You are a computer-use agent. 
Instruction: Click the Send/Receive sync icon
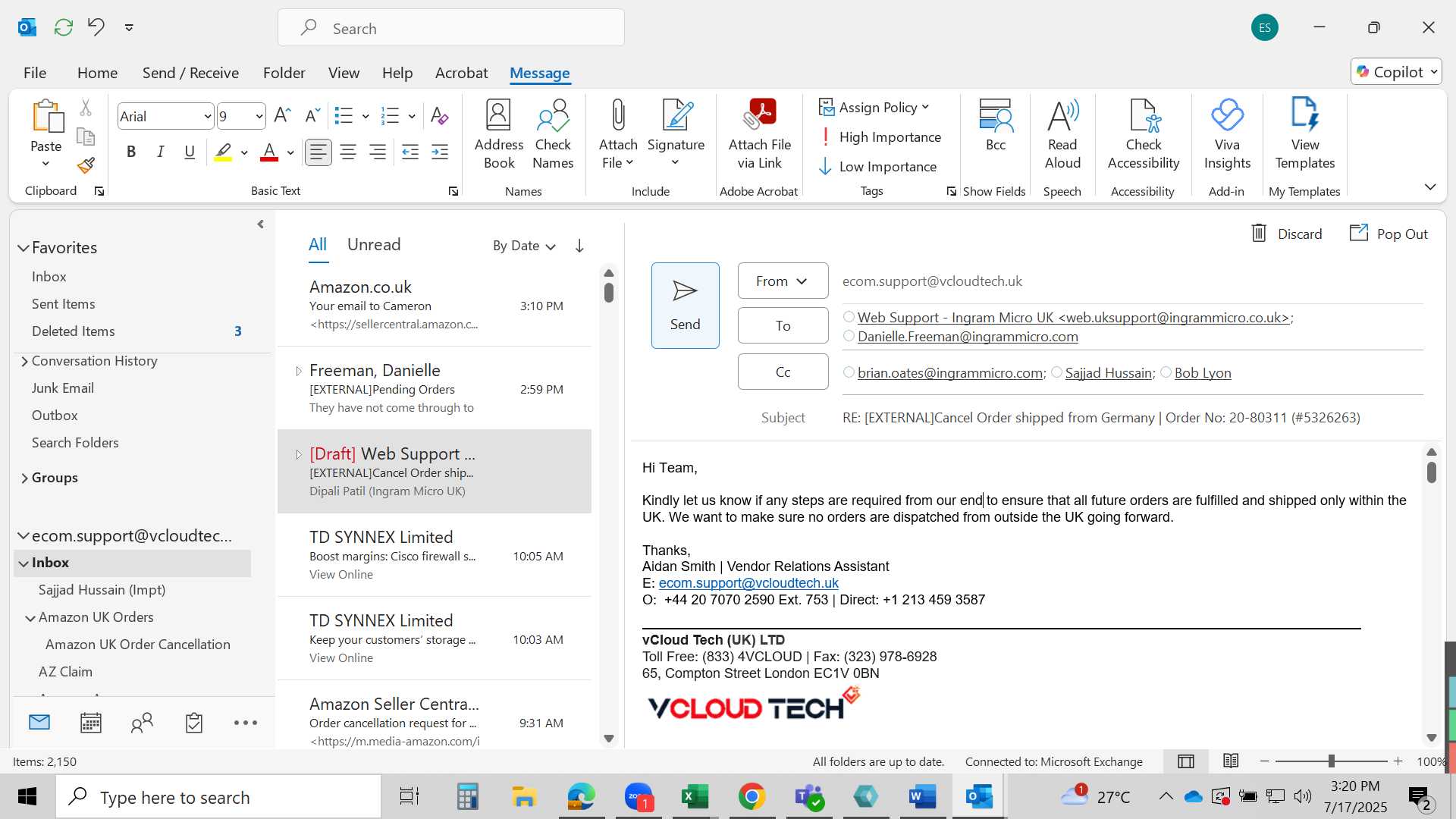coord(64,27)
